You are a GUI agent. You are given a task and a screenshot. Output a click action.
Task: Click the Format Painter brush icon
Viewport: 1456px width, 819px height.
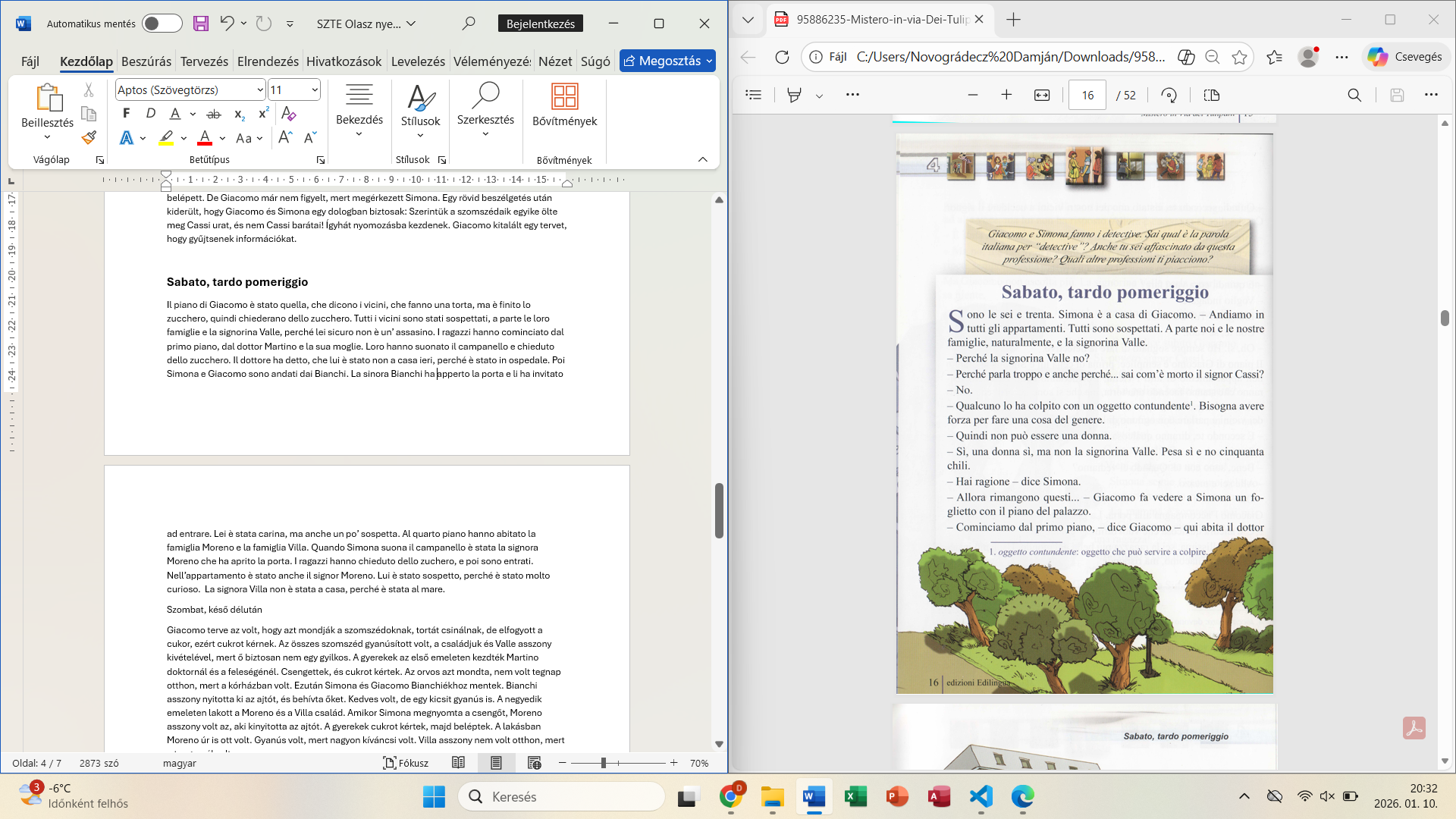89,137
